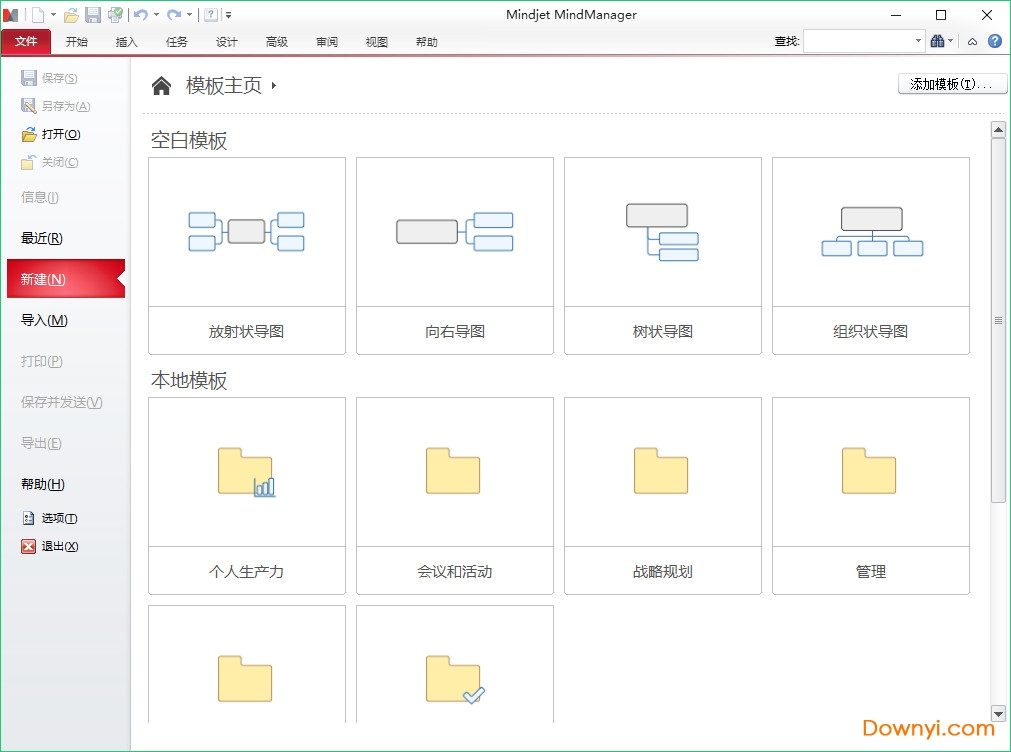Open the new document dropdown arrow
The image size is (1011, 752).
point(54,14)
